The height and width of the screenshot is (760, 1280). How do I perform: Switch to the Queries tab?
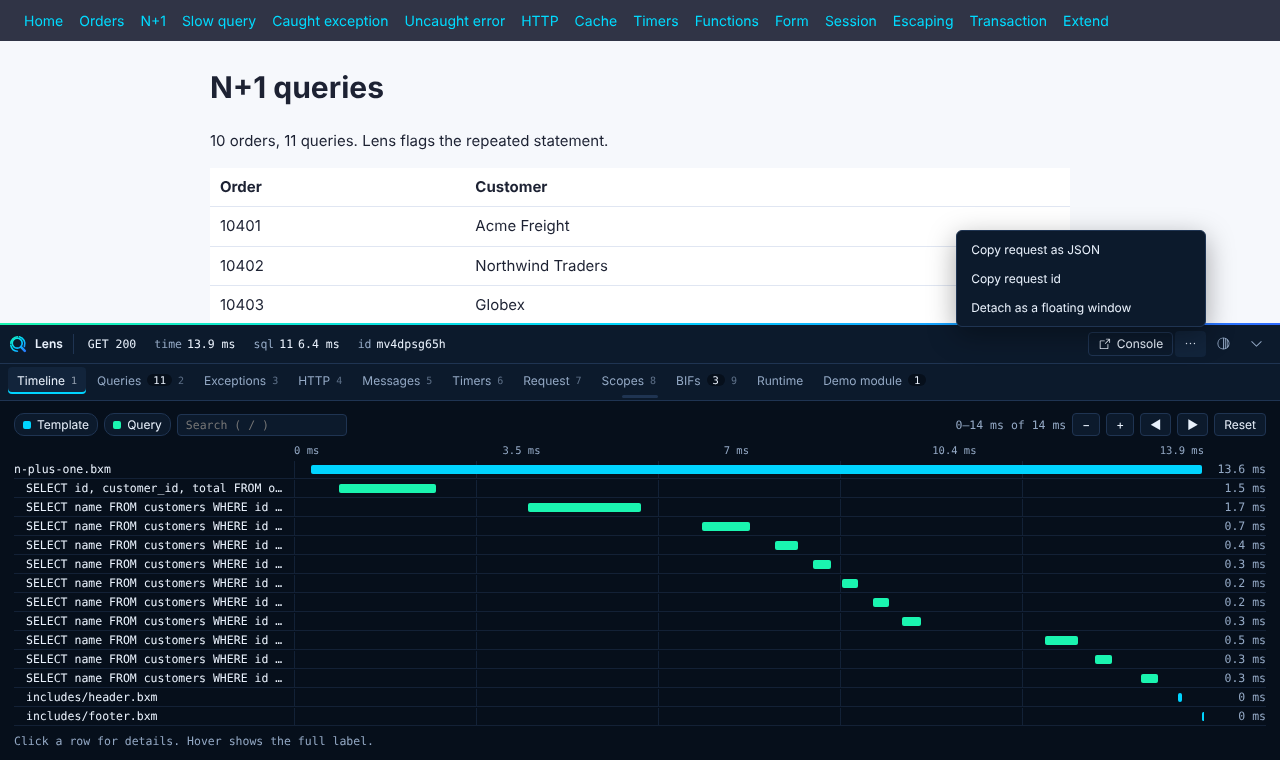click(x=140, y=381)
